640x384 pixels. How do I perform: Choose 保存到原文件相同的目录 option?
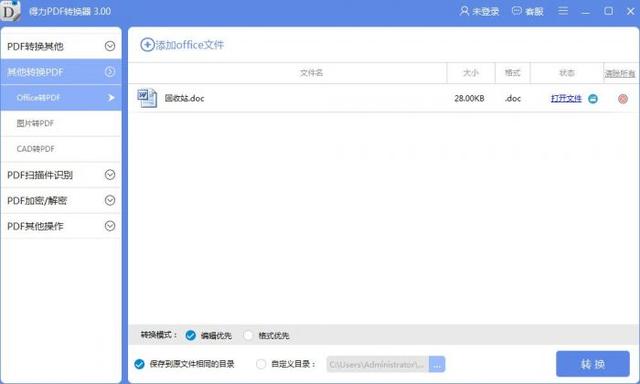point(139,364)
